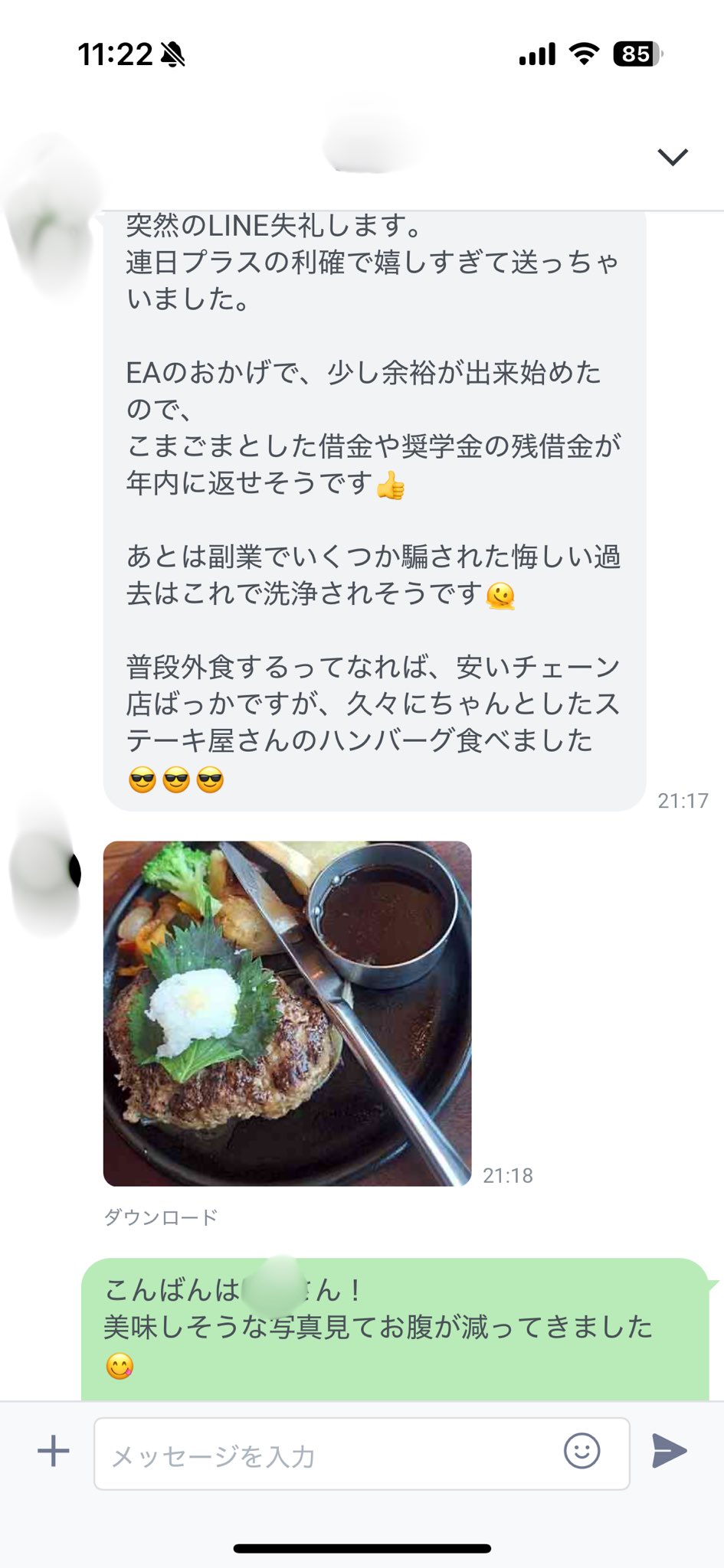This screenshot has height=1568, width=724.
Task: Tap the ダウンロード link under the photo
Action: click(x=161, y=1217)
